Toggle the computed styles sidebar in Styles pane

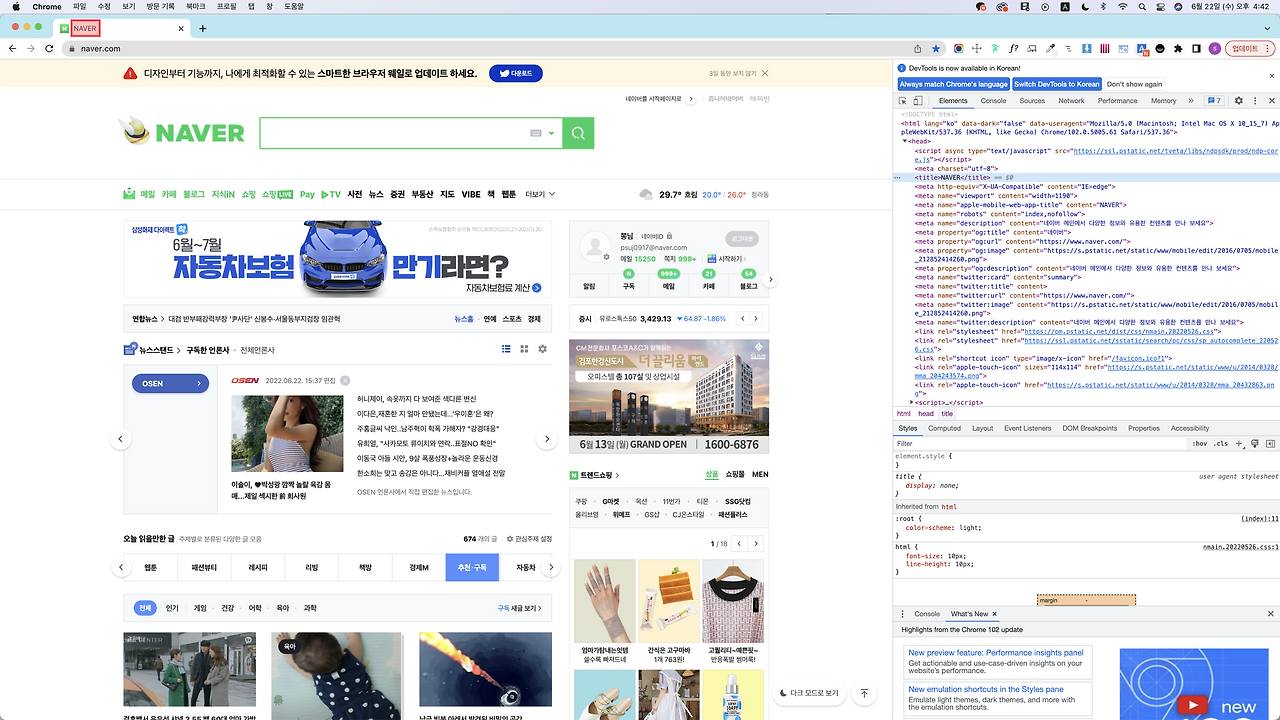pyautogui.click(x=1269, y=443)
